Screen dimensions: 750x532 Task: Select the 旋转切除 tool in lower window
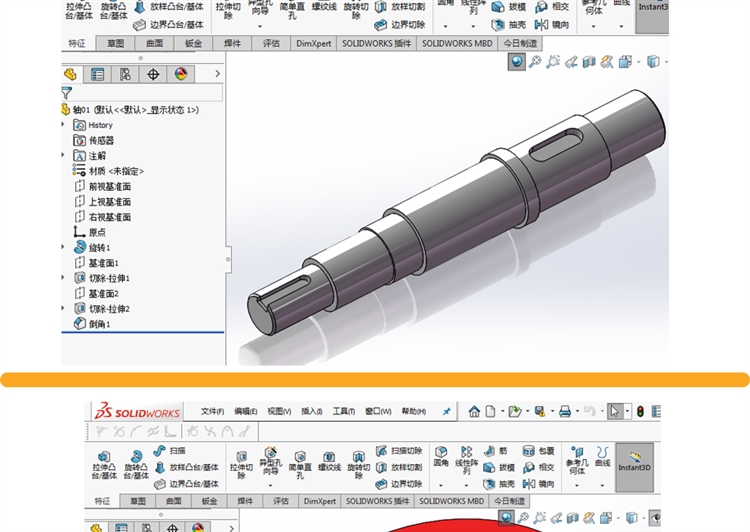tap(358, 464)
